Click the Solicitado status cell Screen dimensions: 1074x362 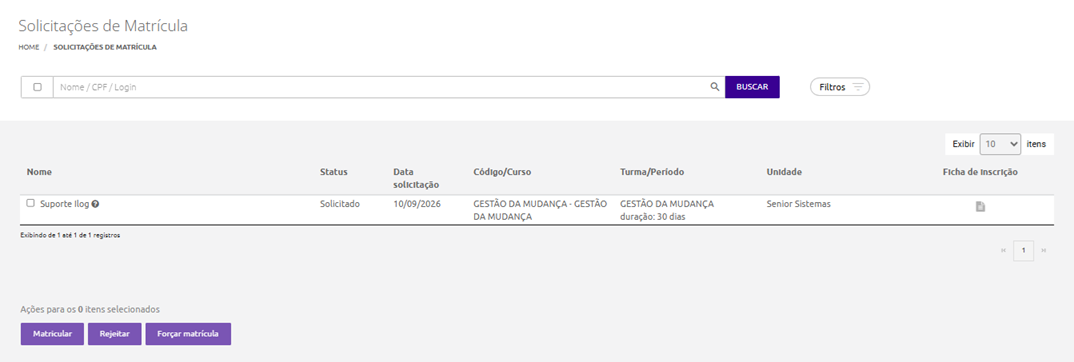click(340, 204)
